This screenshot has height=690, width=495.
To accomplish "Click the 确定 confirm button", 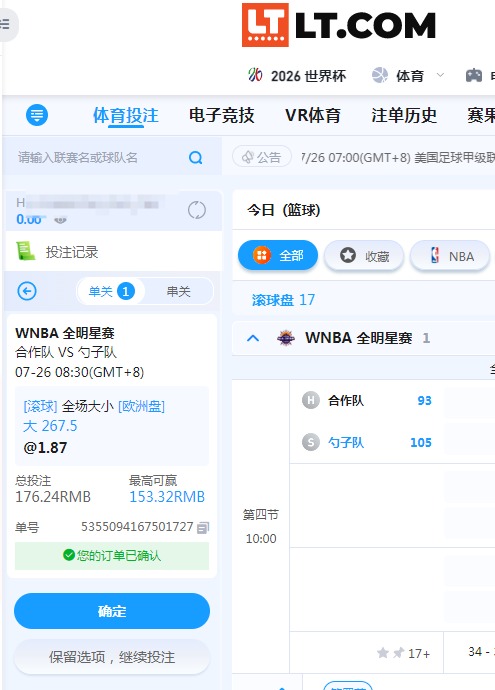I will [112, 611].
